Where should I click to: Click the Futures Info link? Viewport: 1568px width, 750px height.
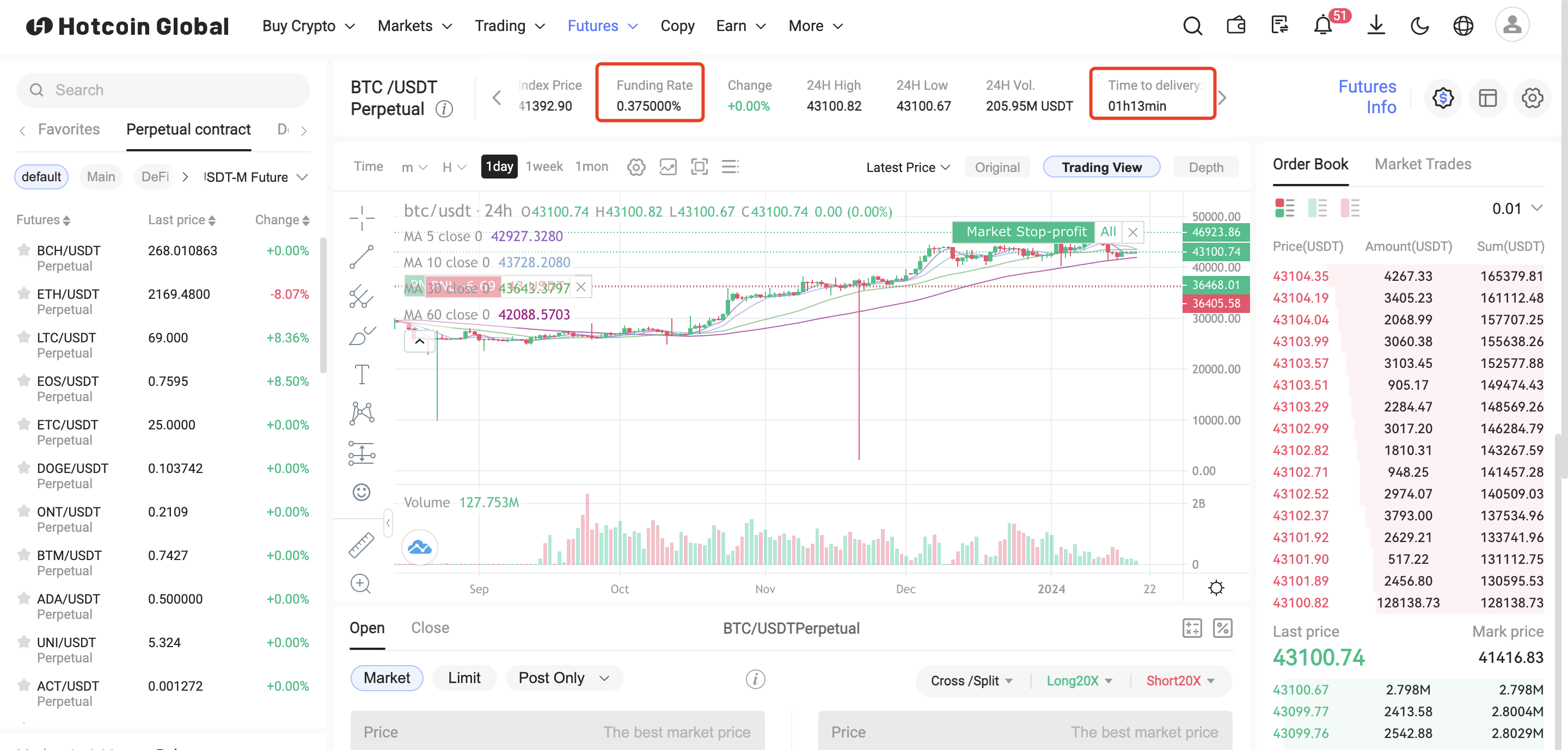tap(1367, 97)
